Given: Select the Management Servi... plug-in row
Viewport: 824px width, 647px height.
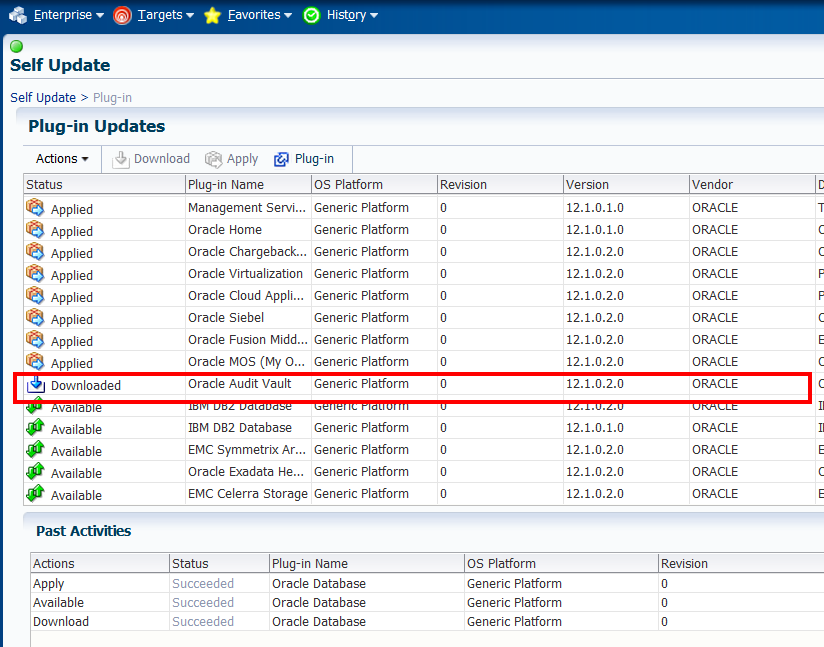Looking at the screenshot, I should click(x=424, y=208).
